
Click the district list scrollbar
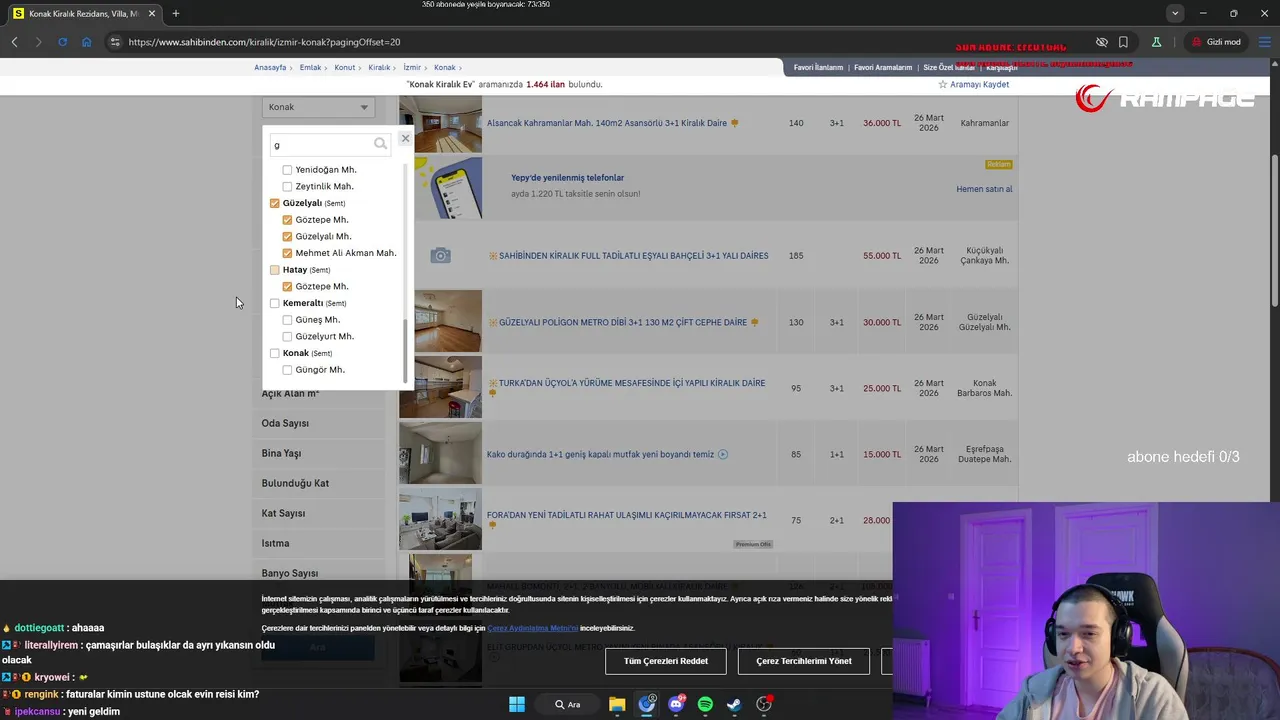click(405, 350)
